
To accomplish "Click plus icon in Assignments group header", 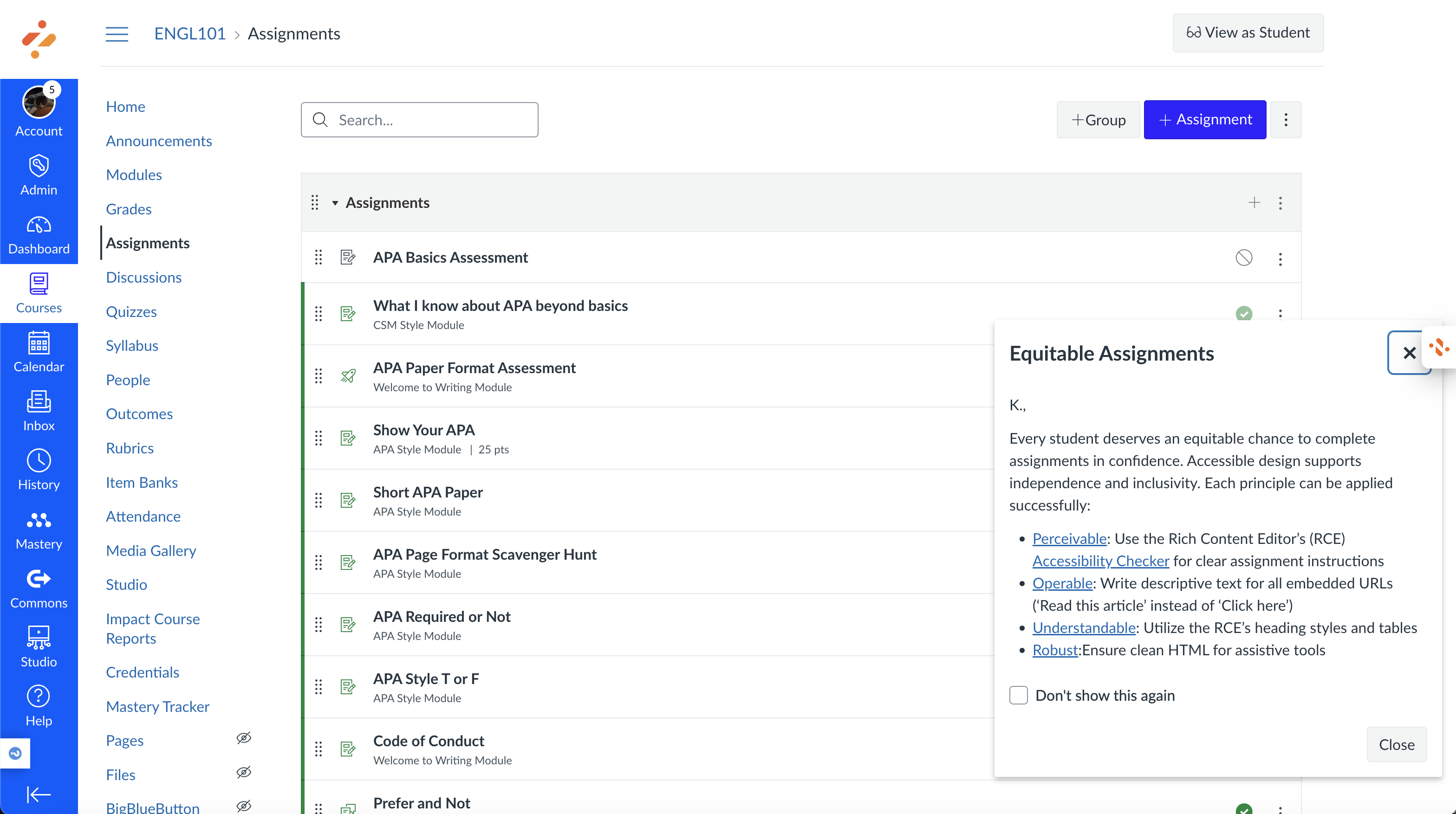I will [1254, 203].
